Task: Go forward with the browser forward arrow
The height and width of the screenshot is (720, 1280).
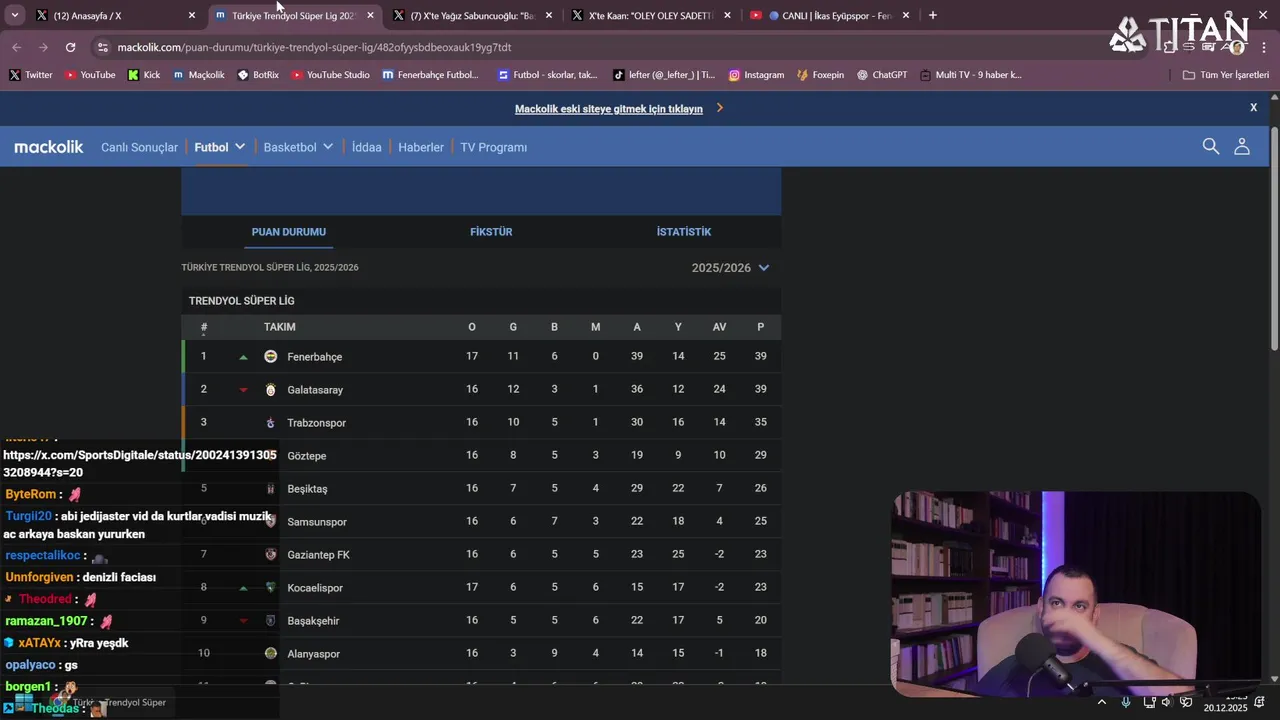Action: 43,47
